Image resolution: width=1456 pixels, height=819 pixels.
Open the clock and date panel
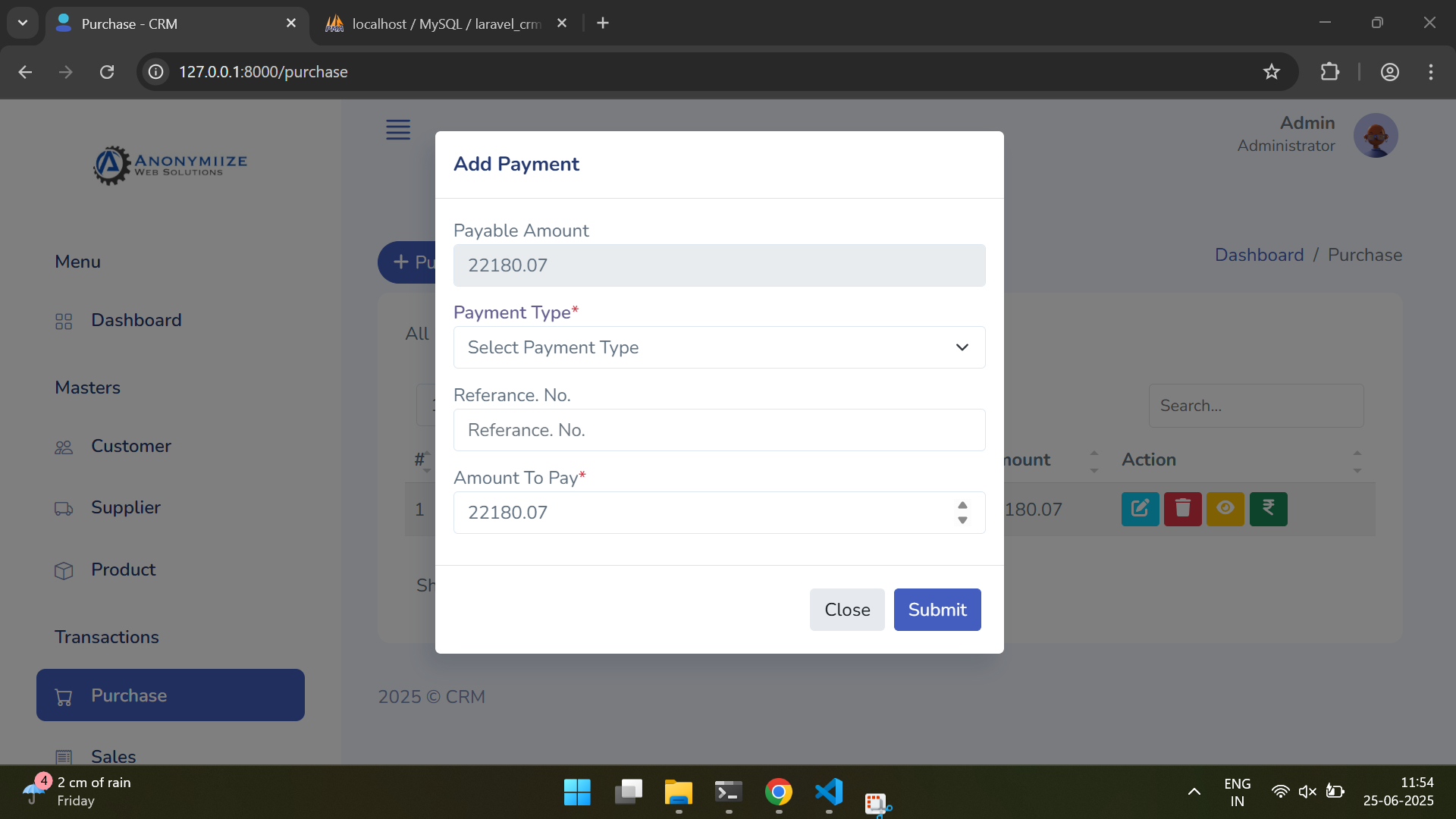coord(1398,792)
